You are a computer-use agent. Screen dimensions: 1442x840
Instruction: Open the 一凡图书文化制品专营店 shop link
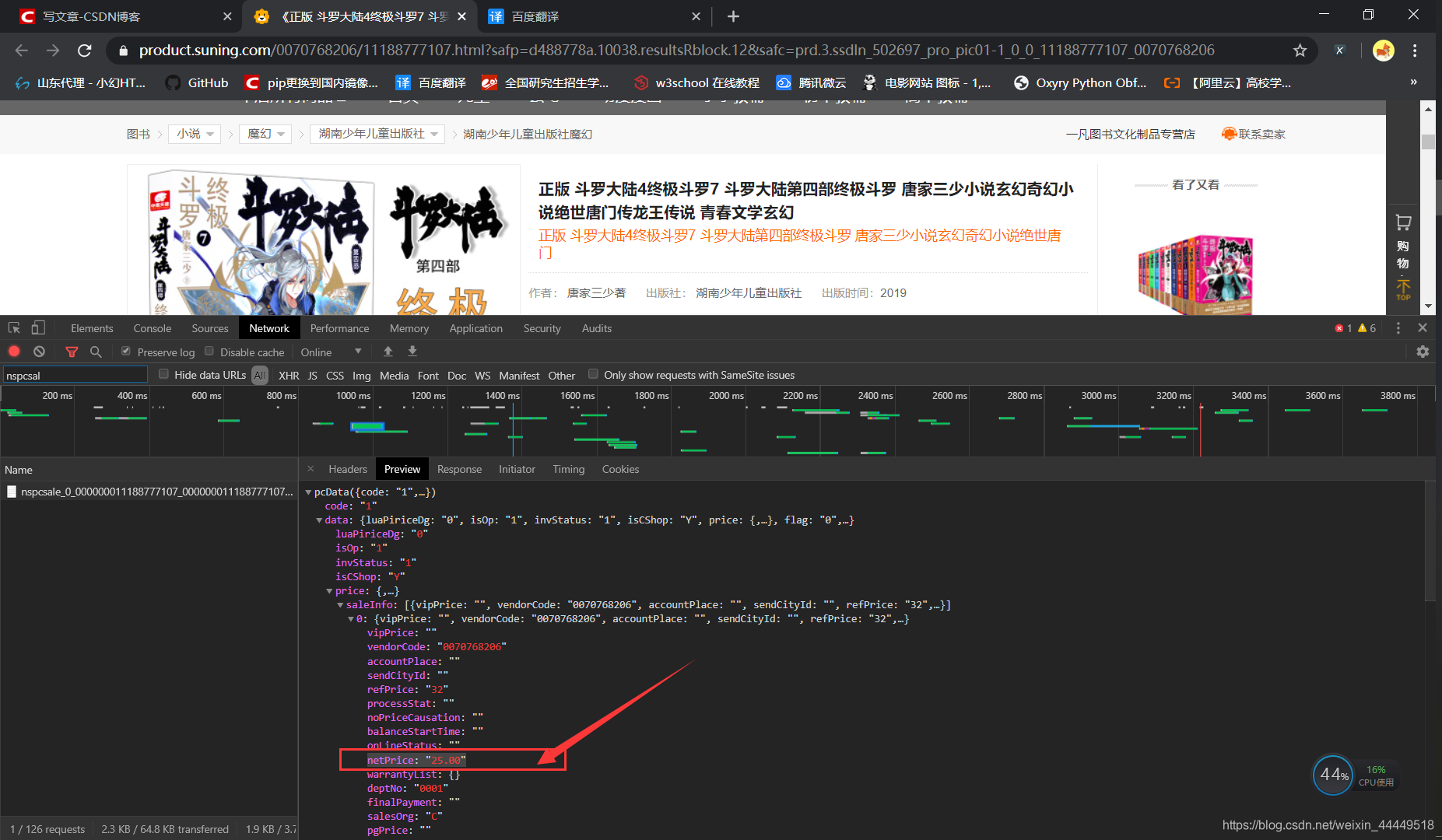point(1130,134)
